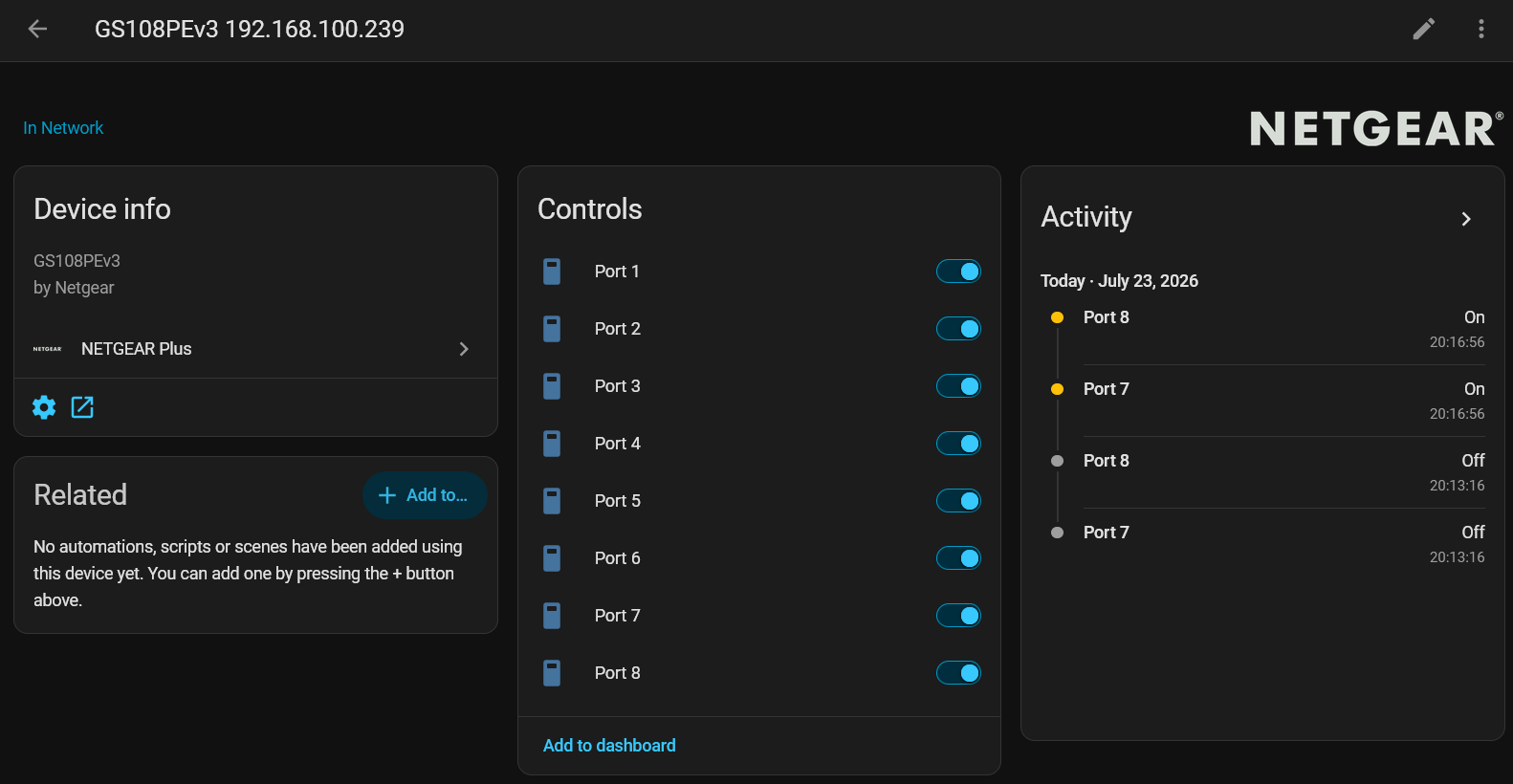Image resolution: width=1513 pixels, height=784 pixels.
Task: Click the Port 3 switch icon
Action: pos(552,386)
